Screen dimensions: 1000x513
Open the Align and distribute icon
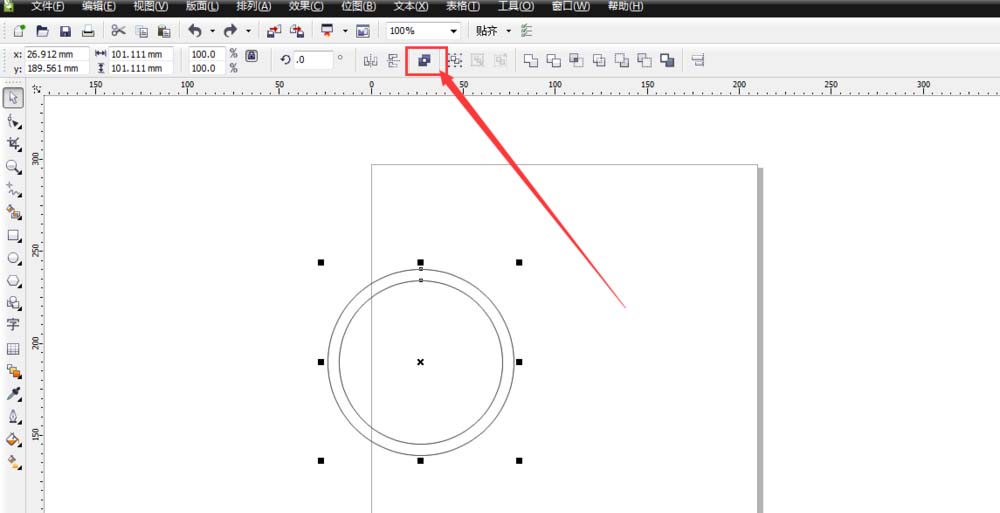click(x=698, y=61)
